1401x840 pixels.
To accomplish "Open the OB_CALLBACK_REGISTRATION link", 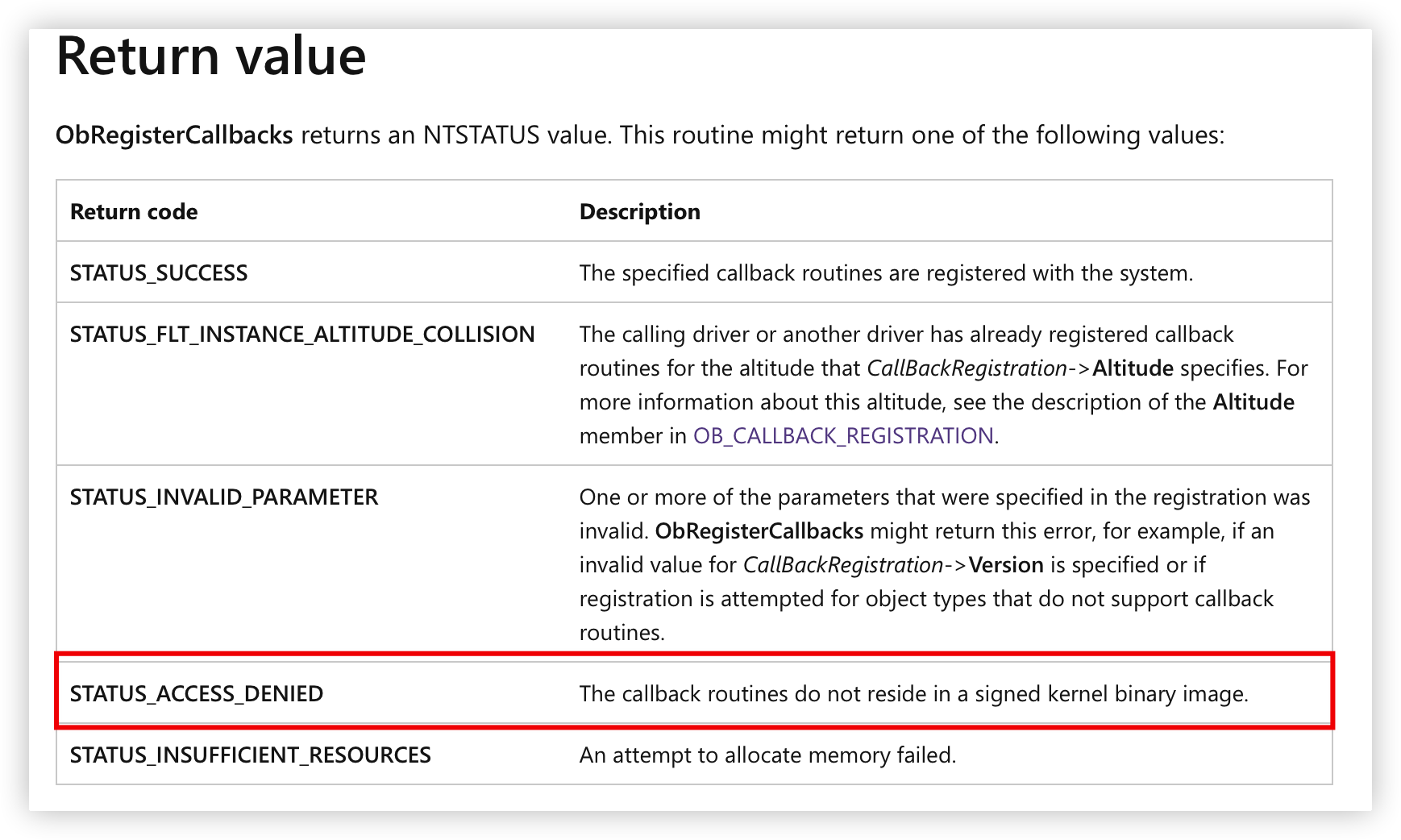I will coord(843,436).
